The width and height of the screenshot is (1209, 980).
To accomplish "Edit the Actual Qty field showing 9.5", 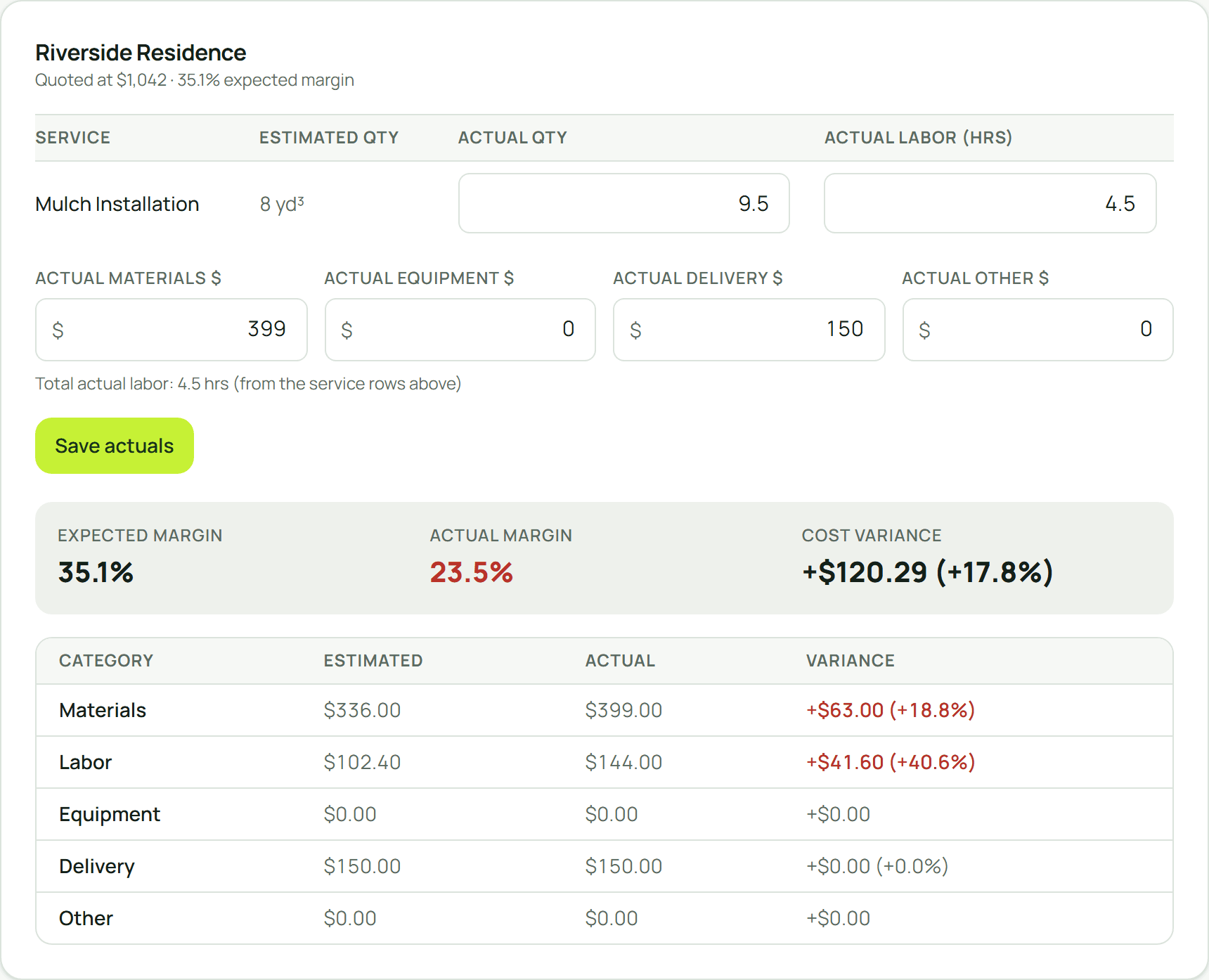I will point(624,203).
